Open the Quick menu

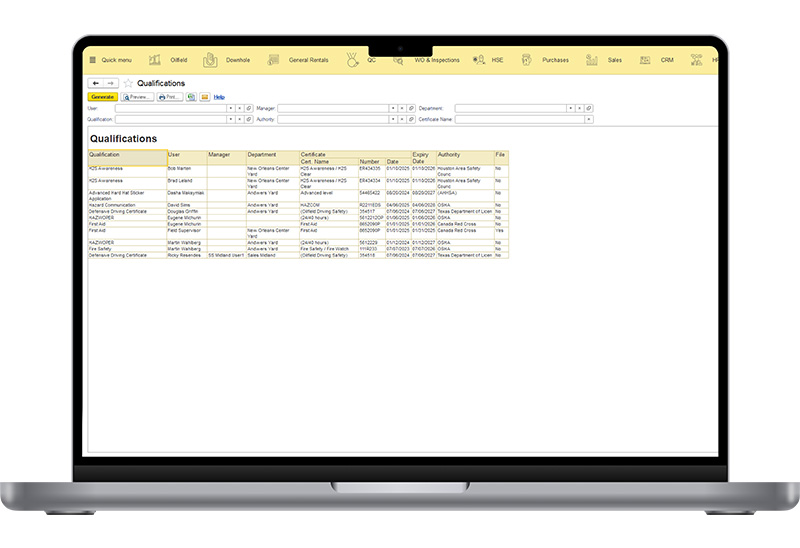coord(109,60)
